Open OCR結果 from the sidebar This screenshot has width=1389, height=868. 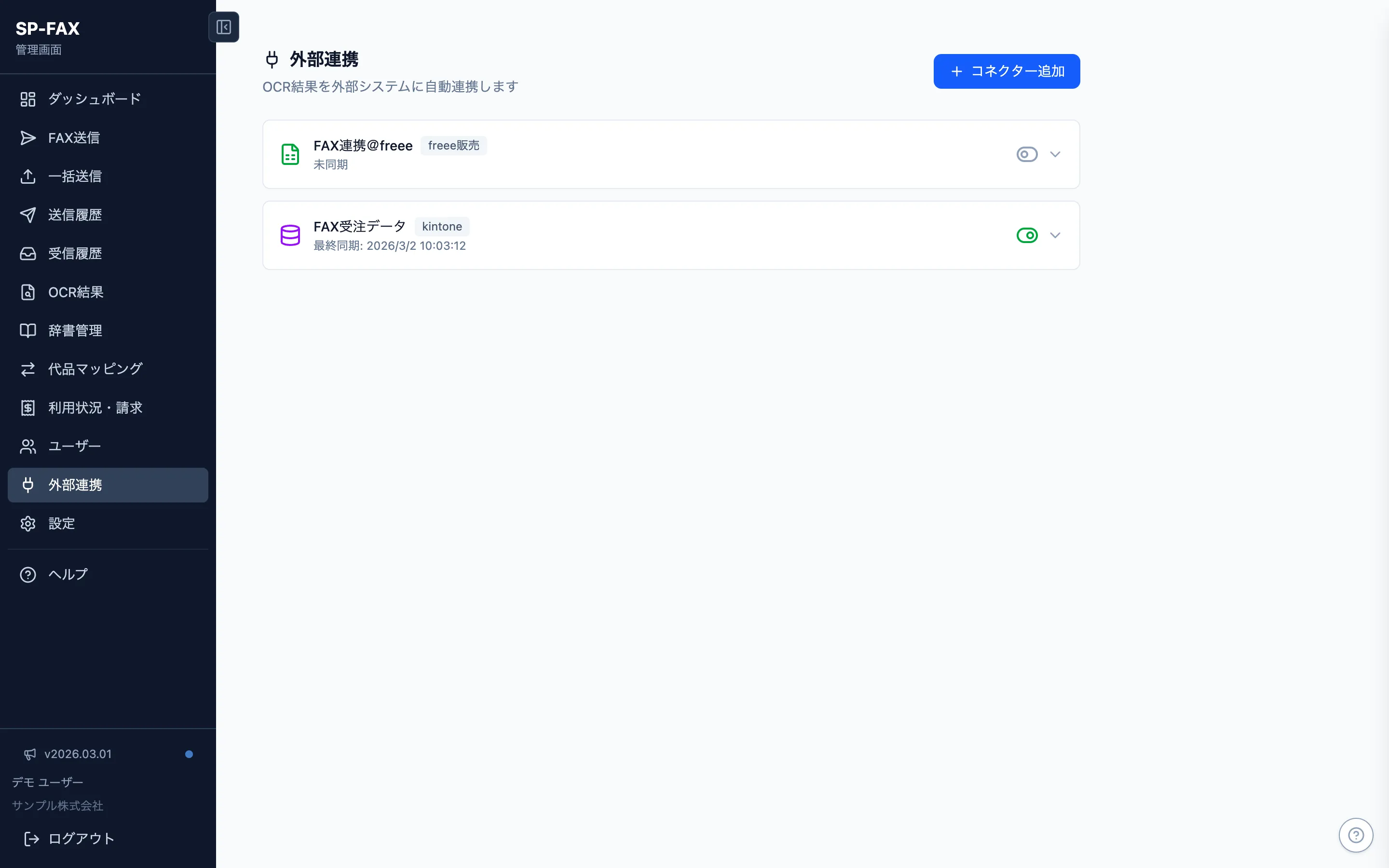point(76,292)
